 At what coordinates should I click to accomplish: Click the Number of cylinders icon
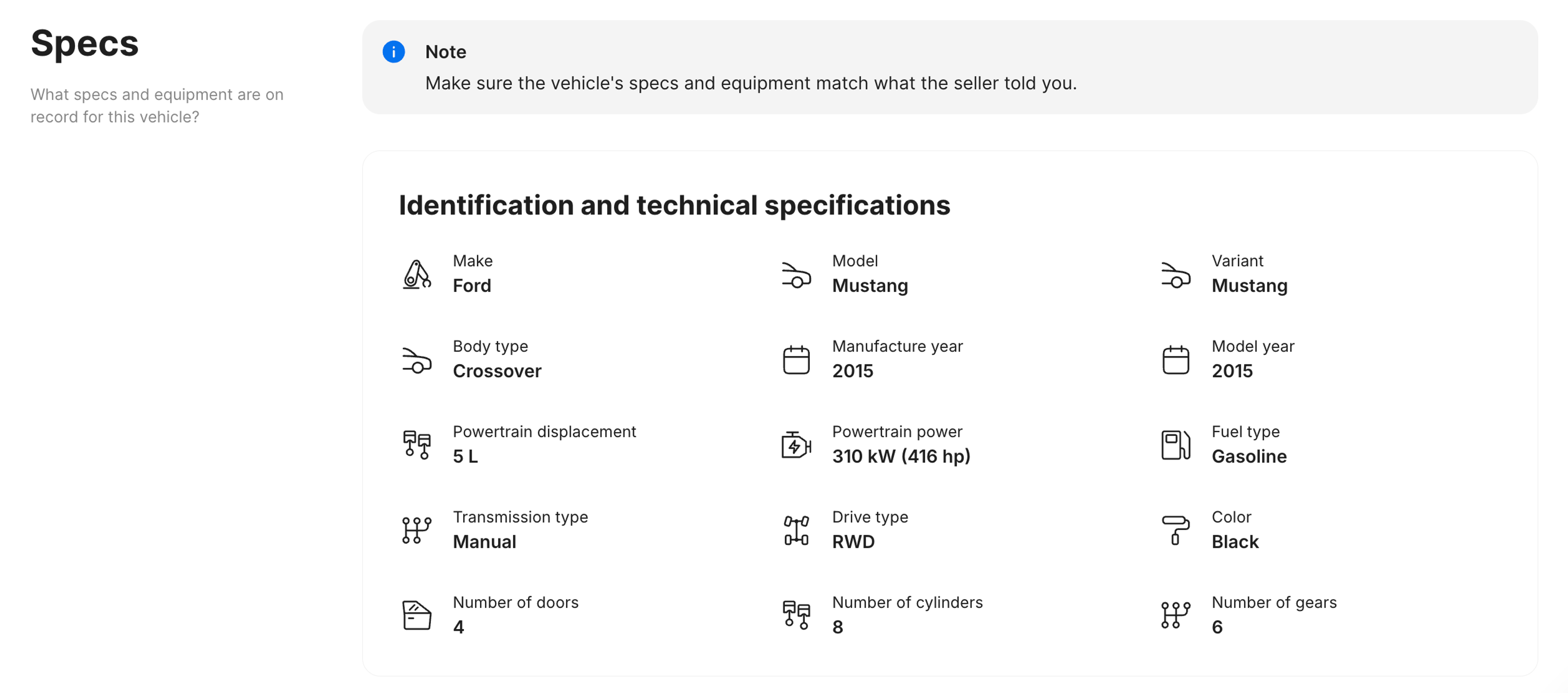tap(795, 615)
